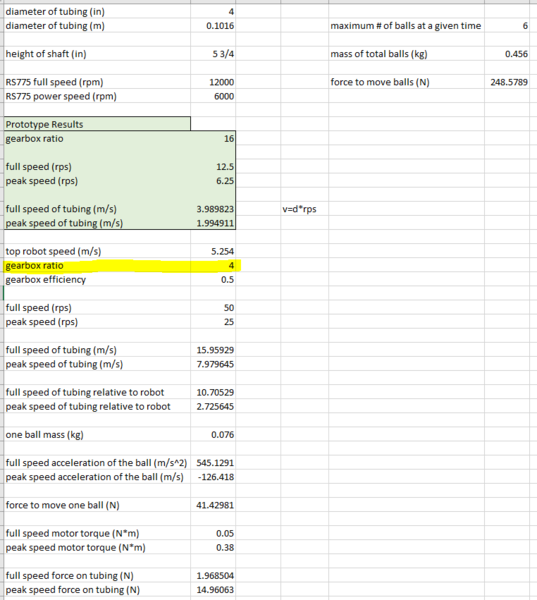Screen dimensions: 537x600
Task: Select the height of shaft value cell
Action: click(x=213, y=54)
